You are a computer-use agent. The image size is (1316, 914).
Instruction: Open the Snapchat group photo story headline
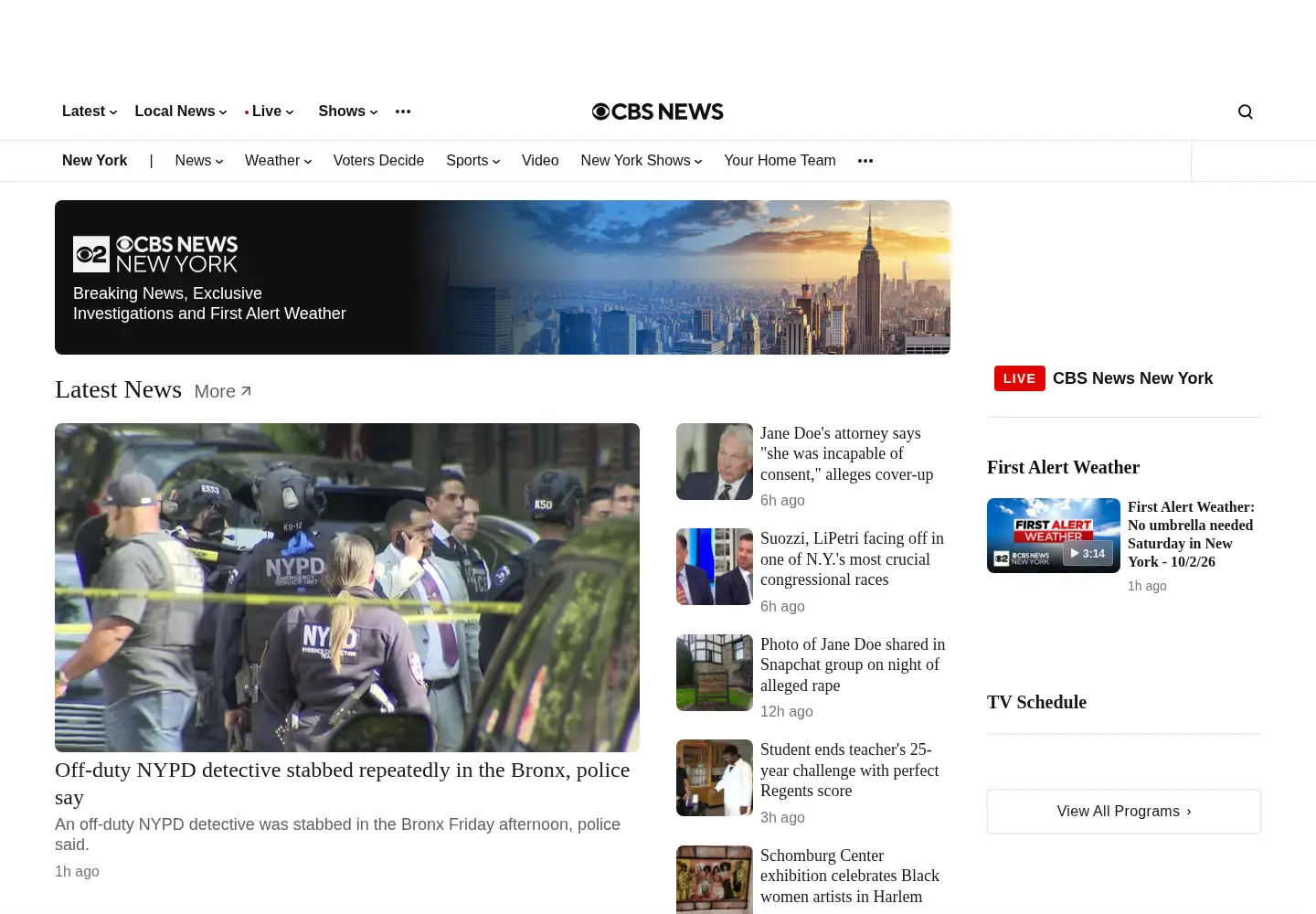[x=853, y=664]
